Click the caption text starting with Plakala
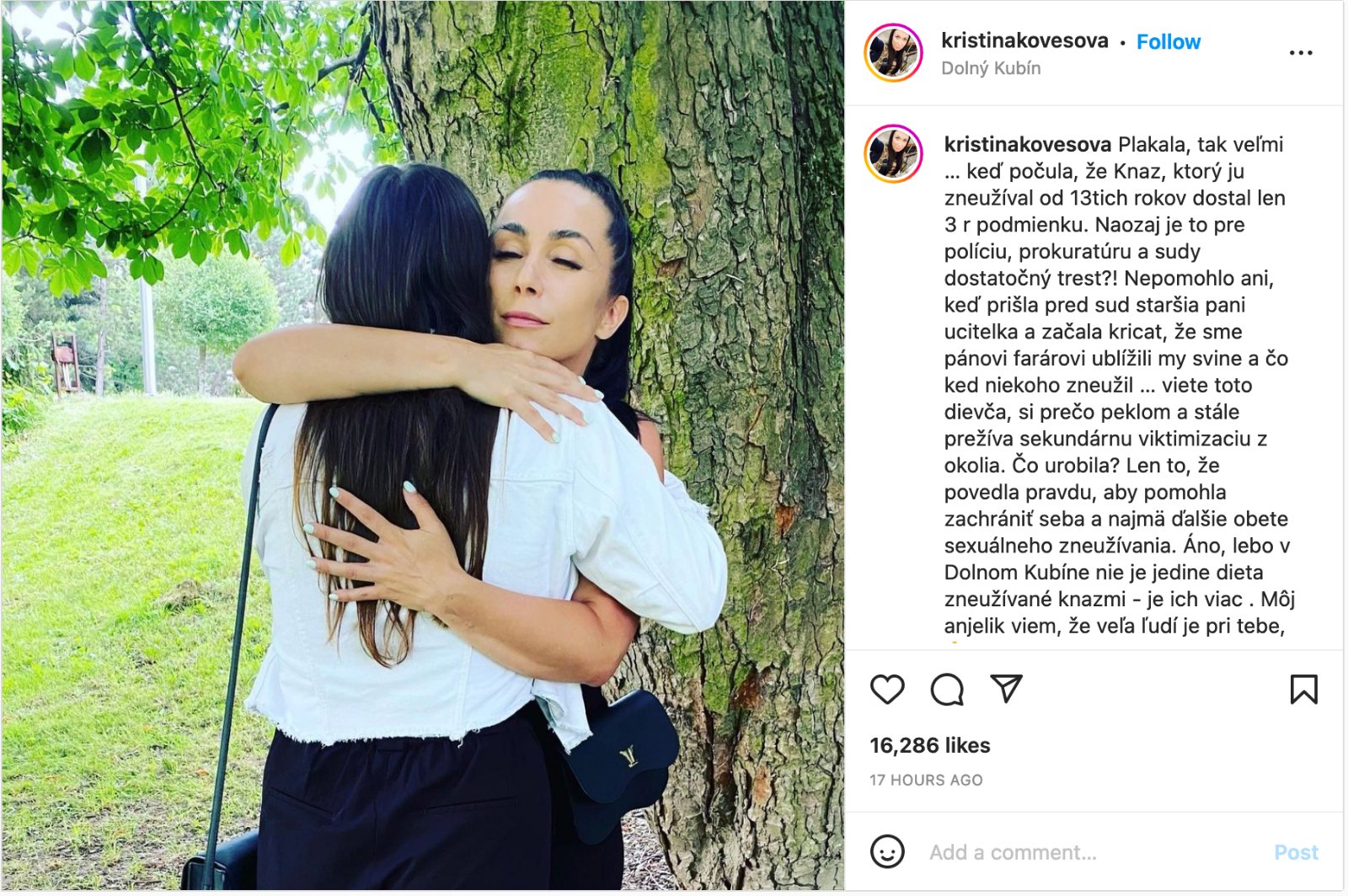This screenshot has height=896, width=1348. (1119, 385)
